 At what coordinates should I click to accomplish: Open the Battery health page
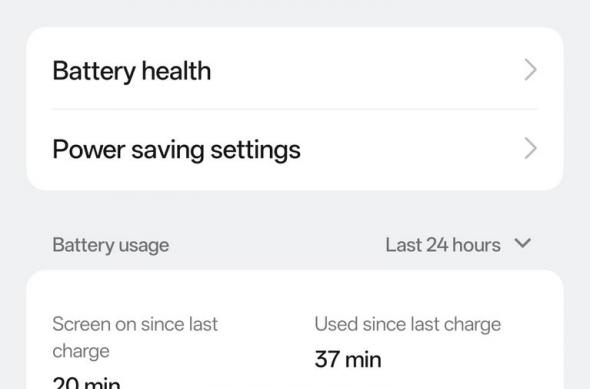[x=295, y=70]
